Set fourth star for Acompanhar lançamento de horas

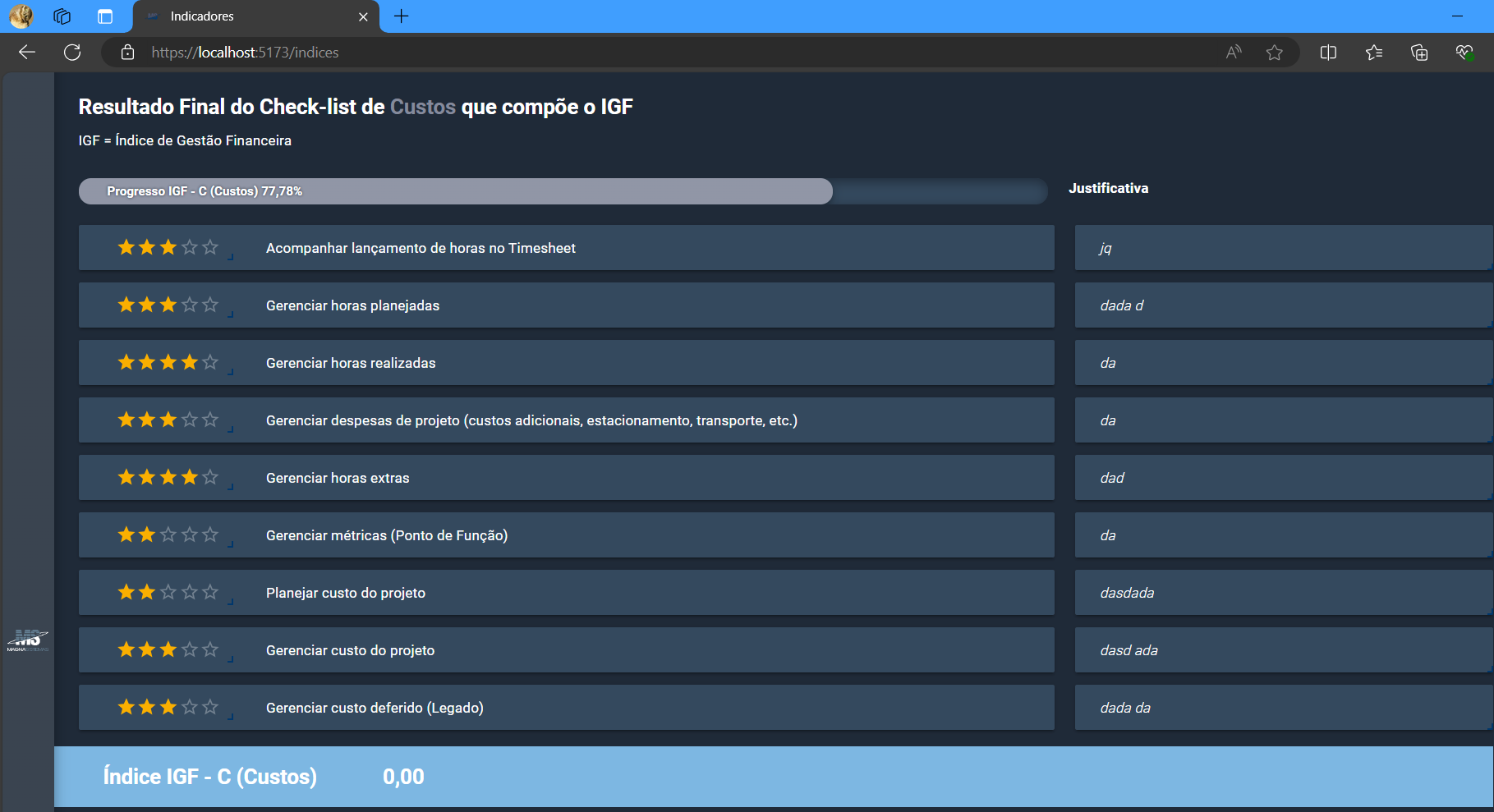click(190, 247)
